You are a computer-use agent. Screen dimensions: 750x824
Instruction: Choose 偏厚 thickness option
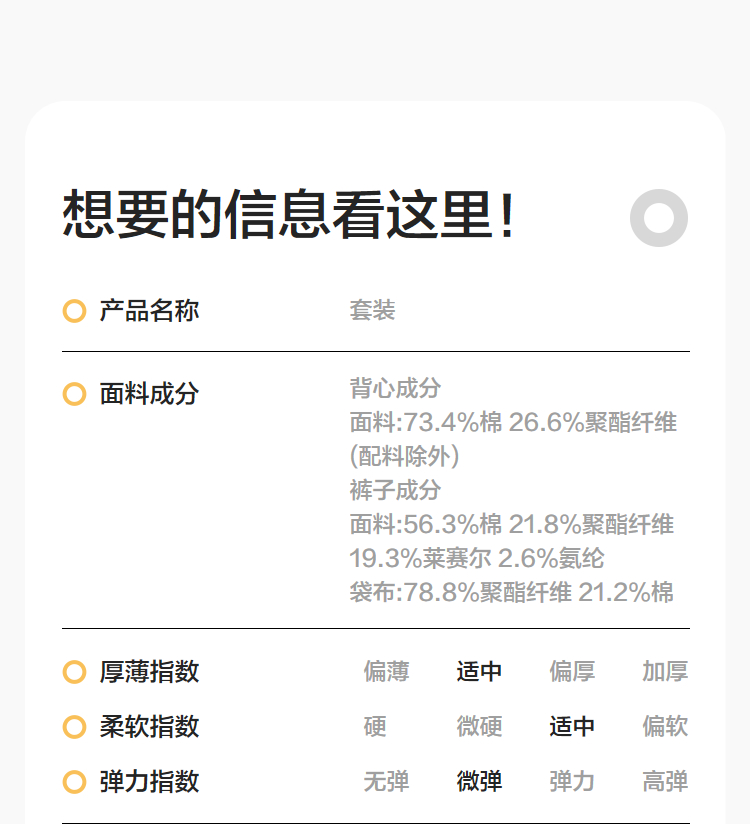572,672
